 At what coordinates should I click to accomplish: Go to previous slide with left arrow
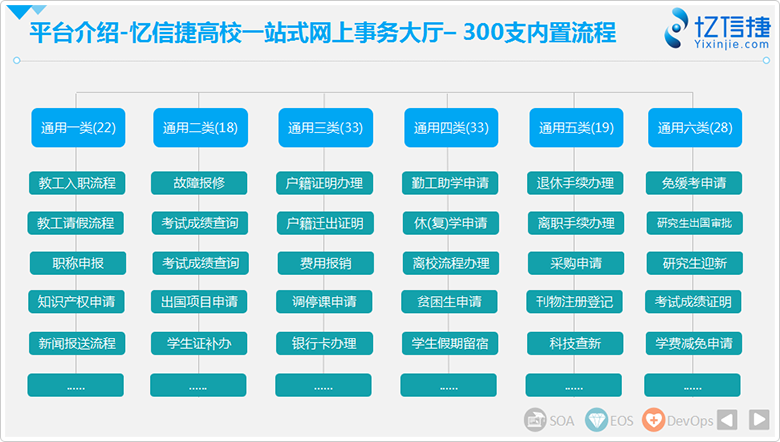727,420
